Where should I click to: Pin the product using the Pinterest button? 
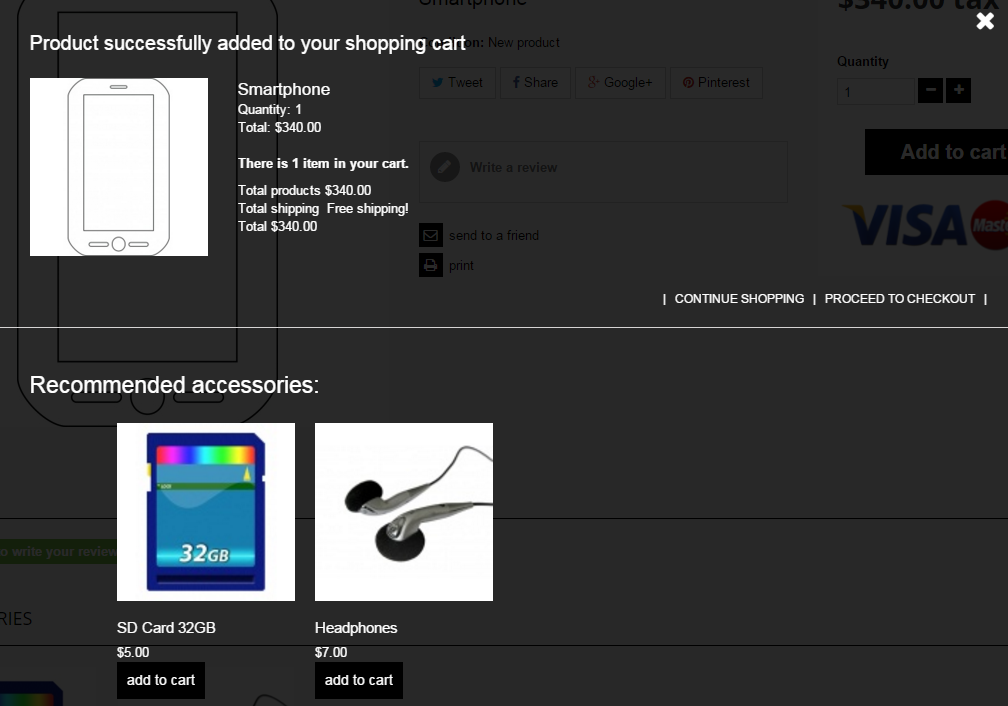pos(716,83)
